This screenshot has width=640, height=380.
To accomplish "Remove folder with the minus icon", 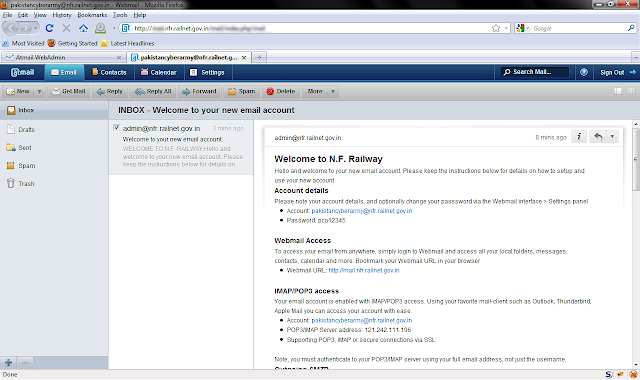I will click(25, 362).
